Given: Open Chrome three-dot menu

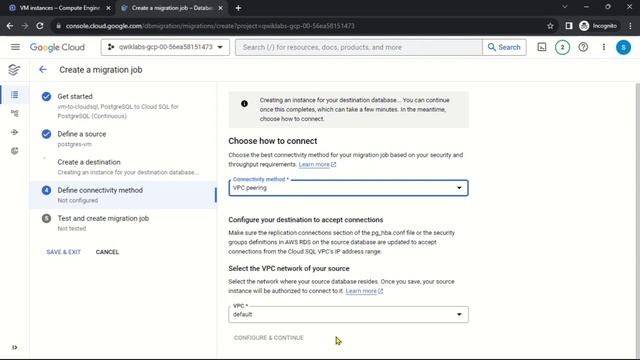Looking at the screenshot, I should (x=630, y=26).
